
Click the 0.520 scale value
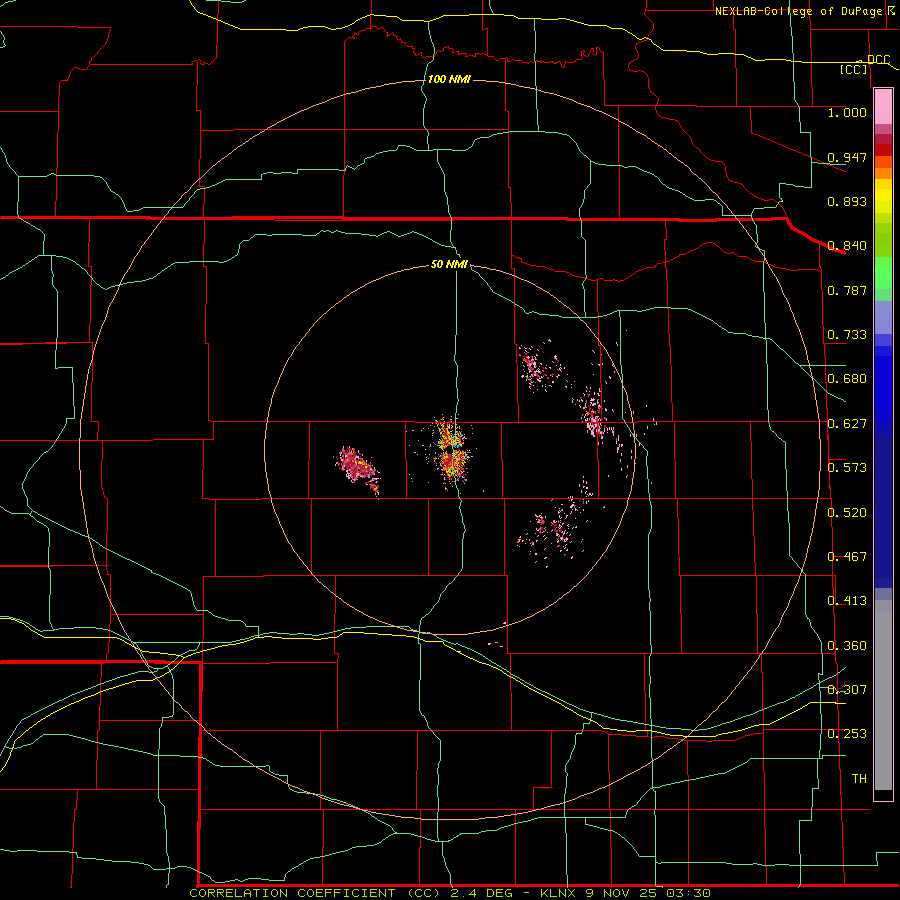pyautogui.click(x=847, y=513)
